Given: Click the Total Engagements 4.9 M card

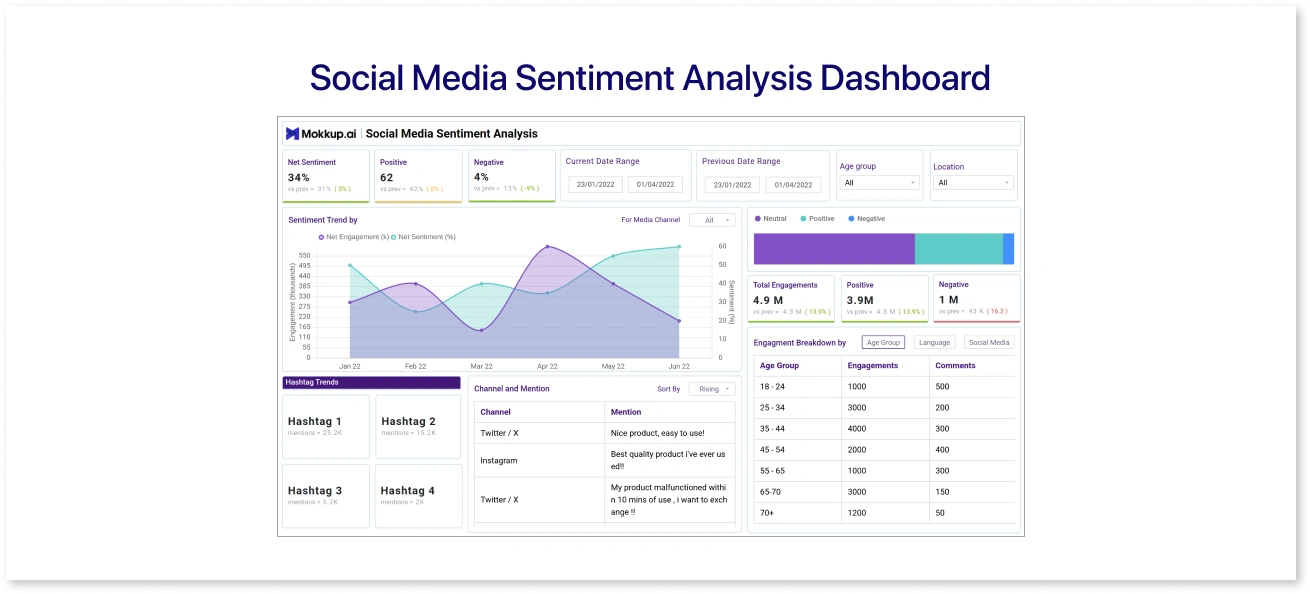Looking at the screenshot, I should tap(791, 299).
